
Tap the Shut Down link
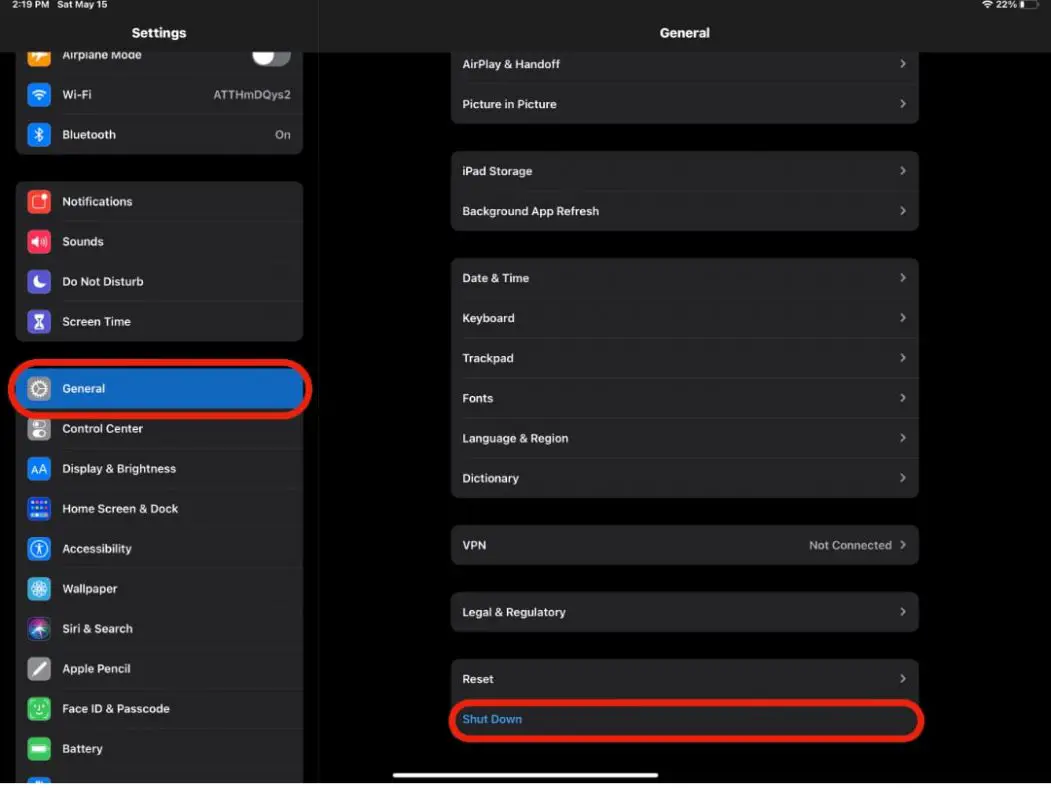tap(492, 719)
